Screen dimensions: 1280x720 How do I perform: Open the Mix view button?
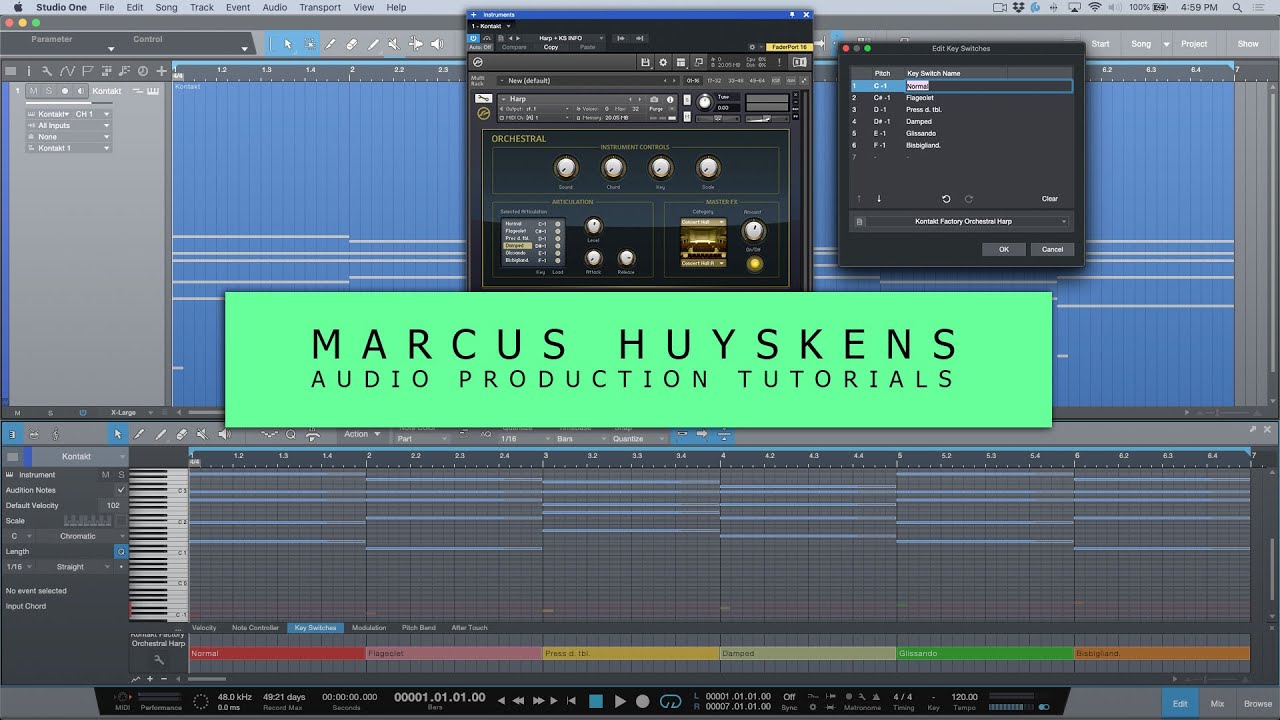[1217, 704]
